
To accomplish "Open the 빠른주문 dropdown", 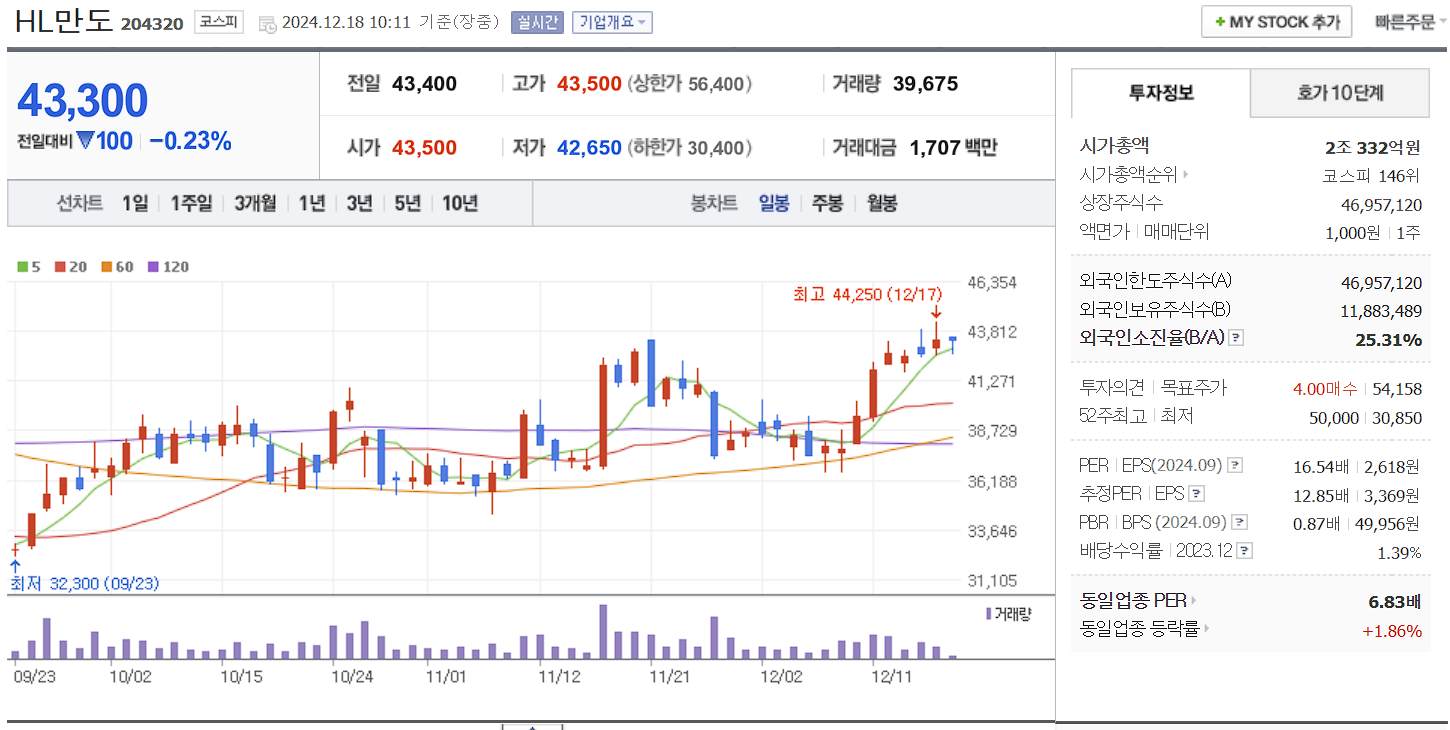I will (1403, 21).
